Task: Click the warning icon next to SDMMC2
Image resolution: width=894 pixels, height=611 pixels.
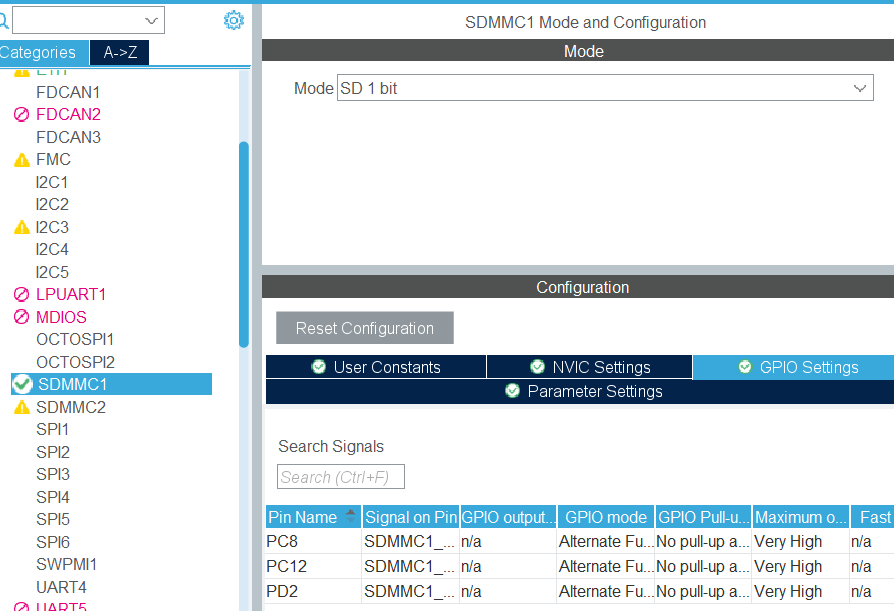Action: click(21, 406)
